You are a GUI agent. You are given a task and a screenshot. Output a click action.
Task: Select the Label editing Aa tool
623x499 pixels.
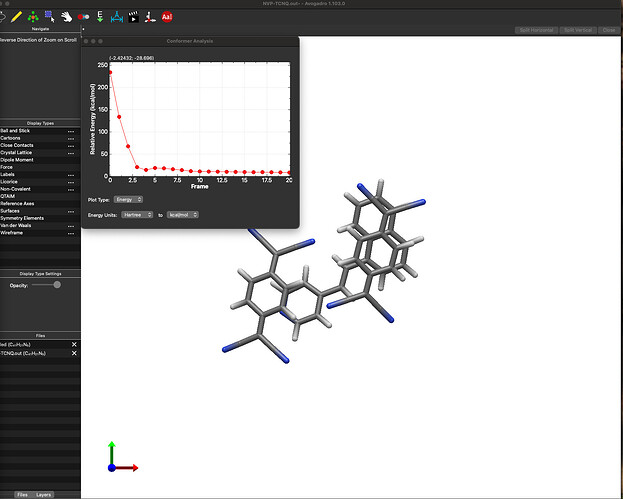tap(167, 17)
